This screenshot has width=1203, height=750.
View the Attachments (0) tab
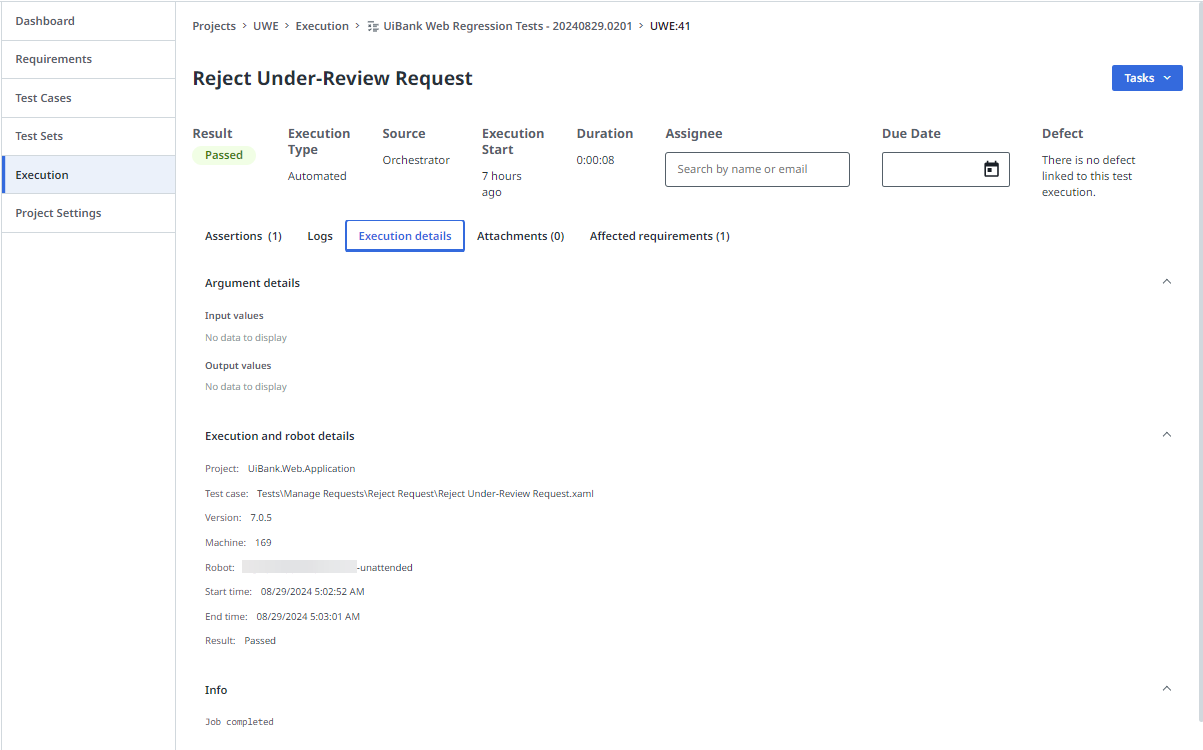click(521, 235)
